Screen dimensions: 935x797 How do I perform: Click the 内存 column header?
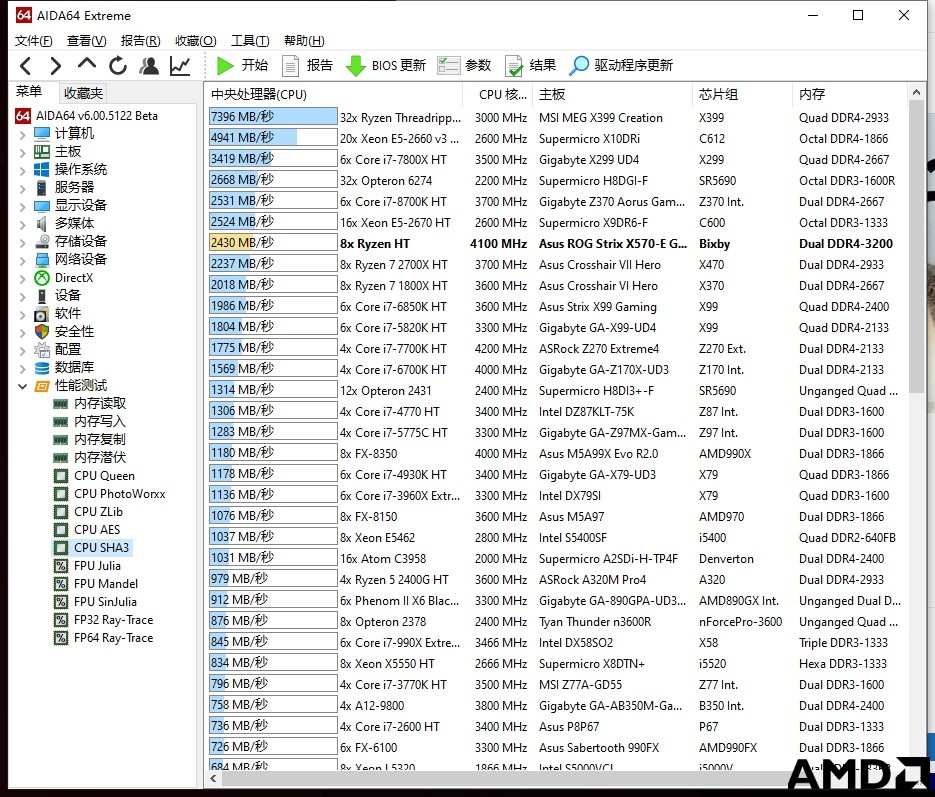pos(849,94)
